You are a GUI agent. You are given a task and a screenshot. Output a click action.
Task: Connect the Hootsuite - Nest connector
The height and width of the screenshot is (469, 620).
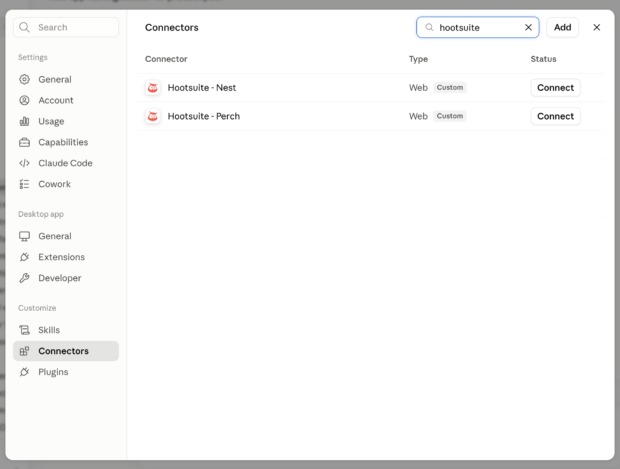(555, 88)
